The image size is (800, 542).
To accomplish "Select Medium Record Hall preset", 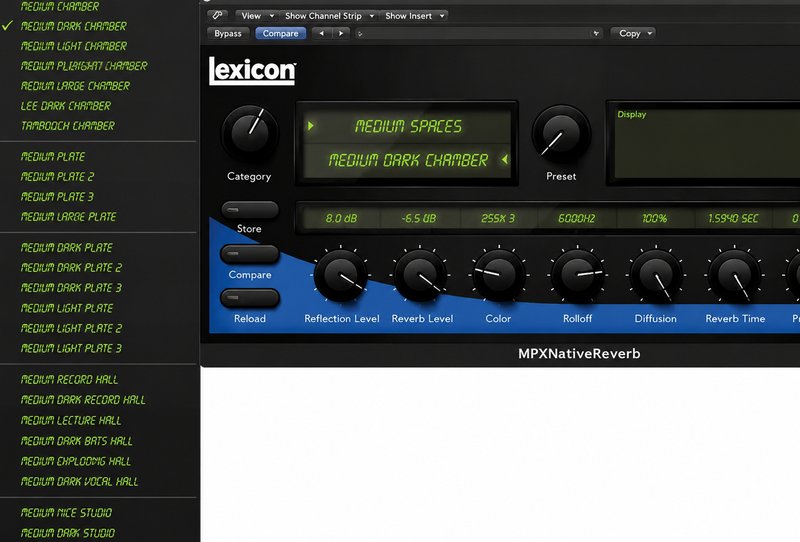I will 69,379.
